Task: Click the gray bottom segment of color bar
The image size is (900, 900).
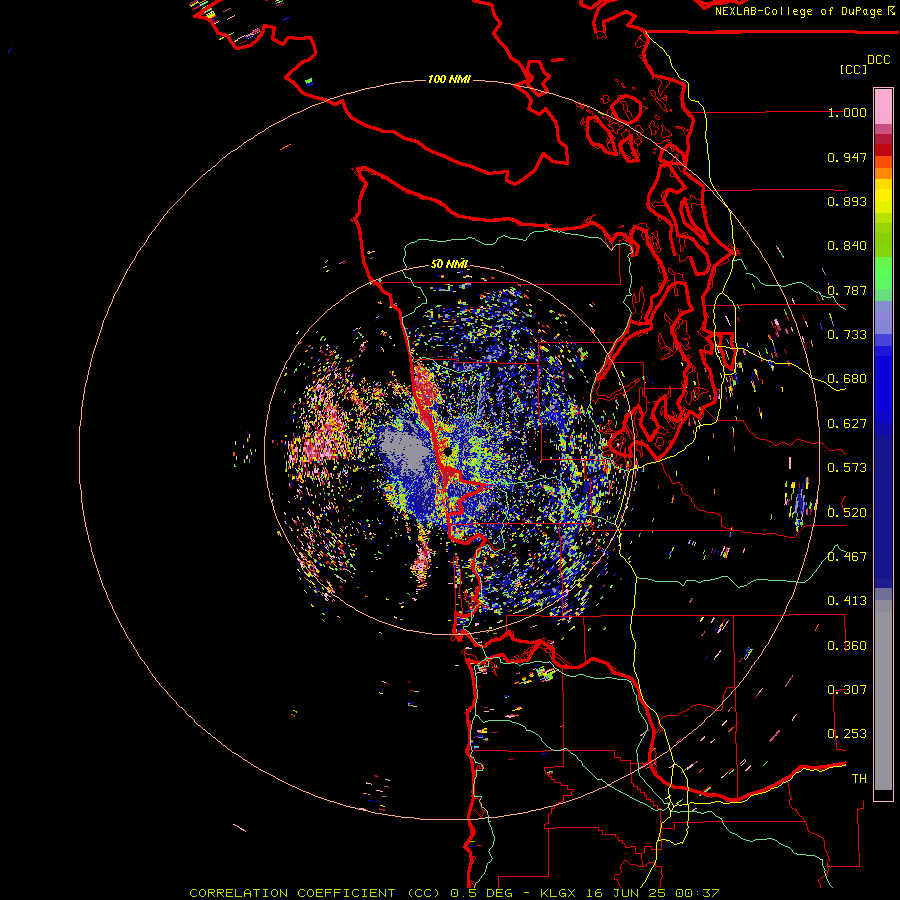Action: pos(883,695)
